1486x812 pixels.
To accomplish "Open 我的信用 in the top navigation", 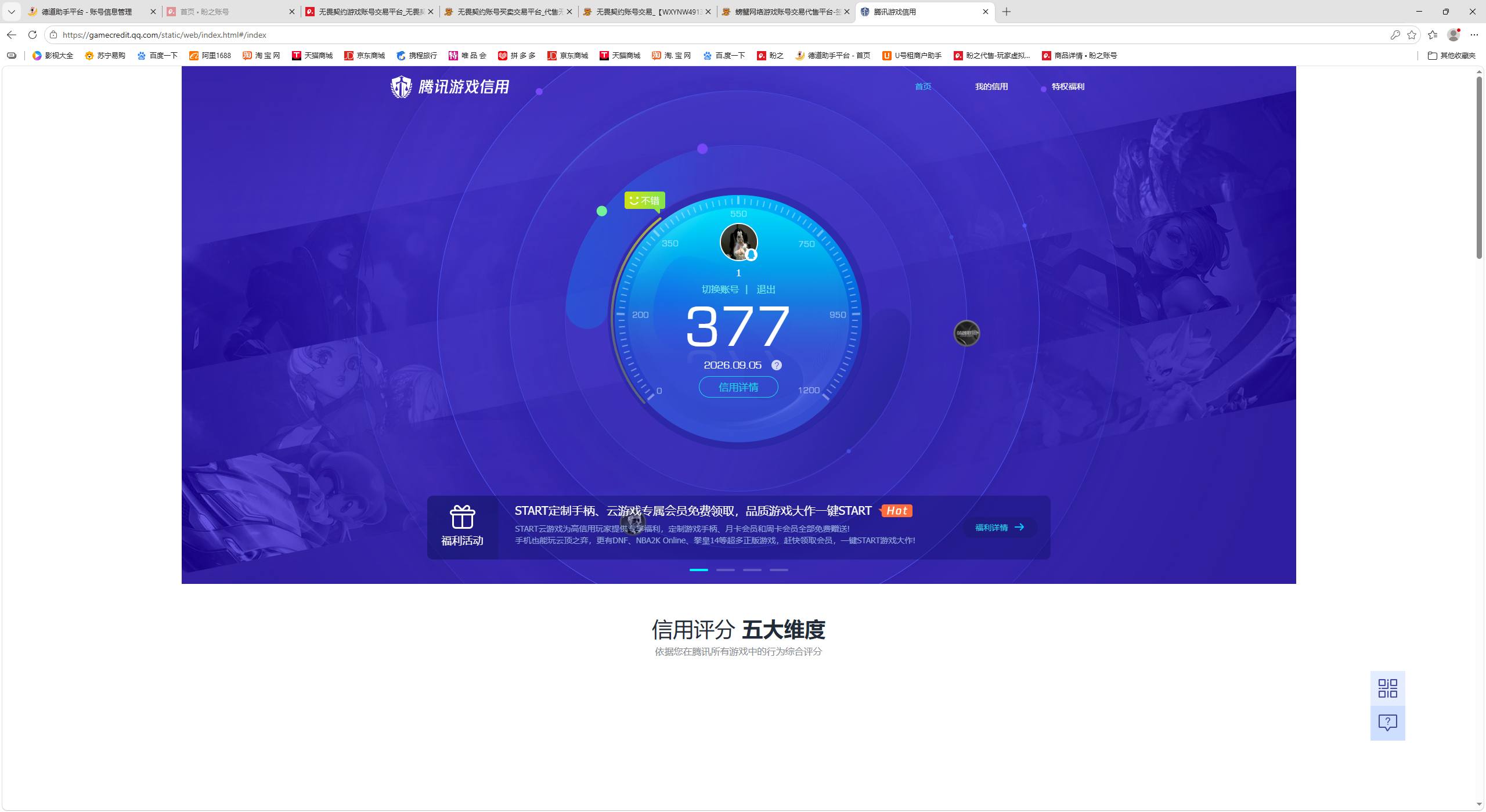I will click(x=991, y=86).
